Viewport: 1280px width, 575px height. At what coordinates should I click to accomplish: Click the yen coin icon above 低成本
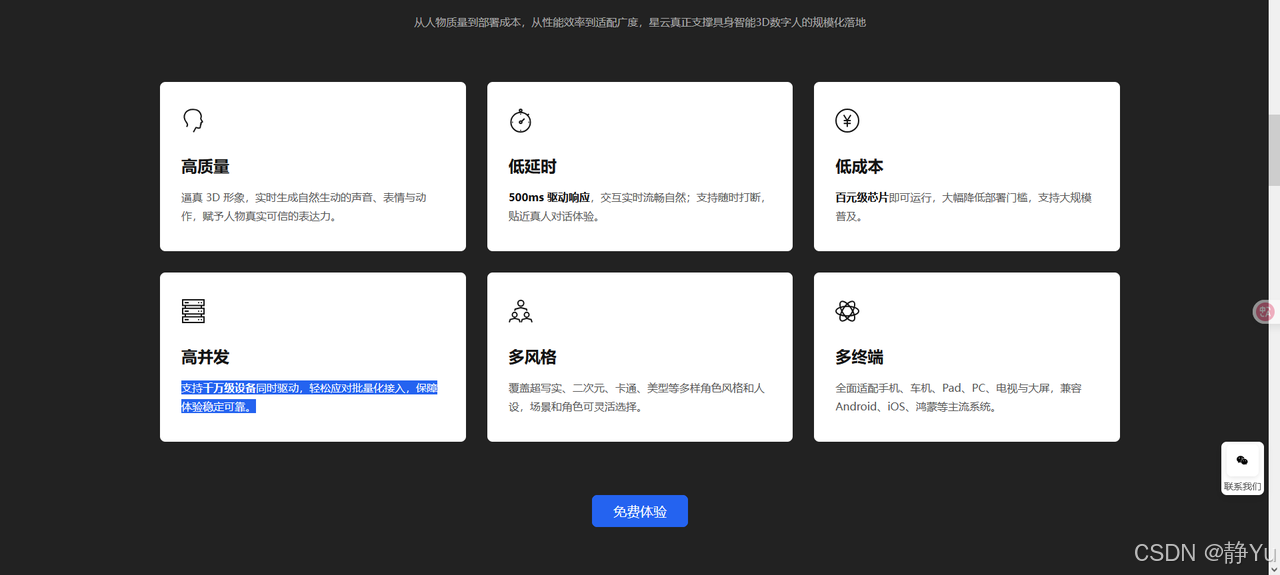pos(847,121)
